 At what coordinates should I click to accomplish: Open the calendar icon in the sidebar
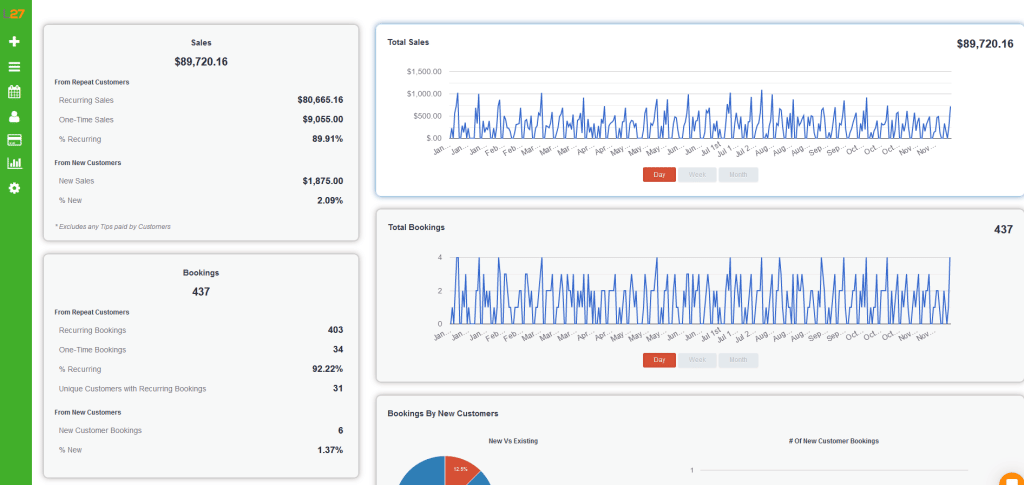click(14, 91)
